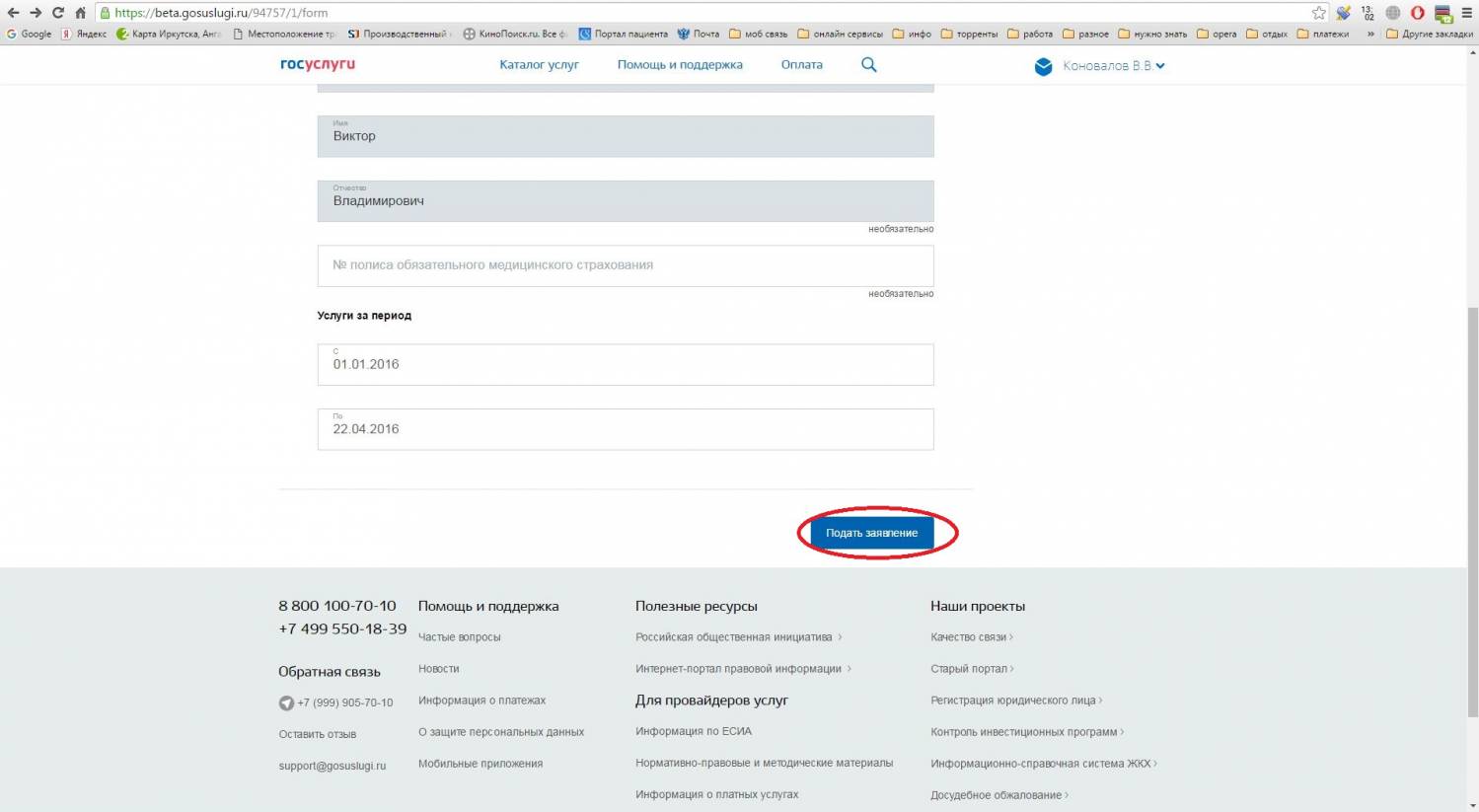Open the Информация по ЕСИА link
The height and width of the screenshot is (812, 1479).
tap(694, 731)
